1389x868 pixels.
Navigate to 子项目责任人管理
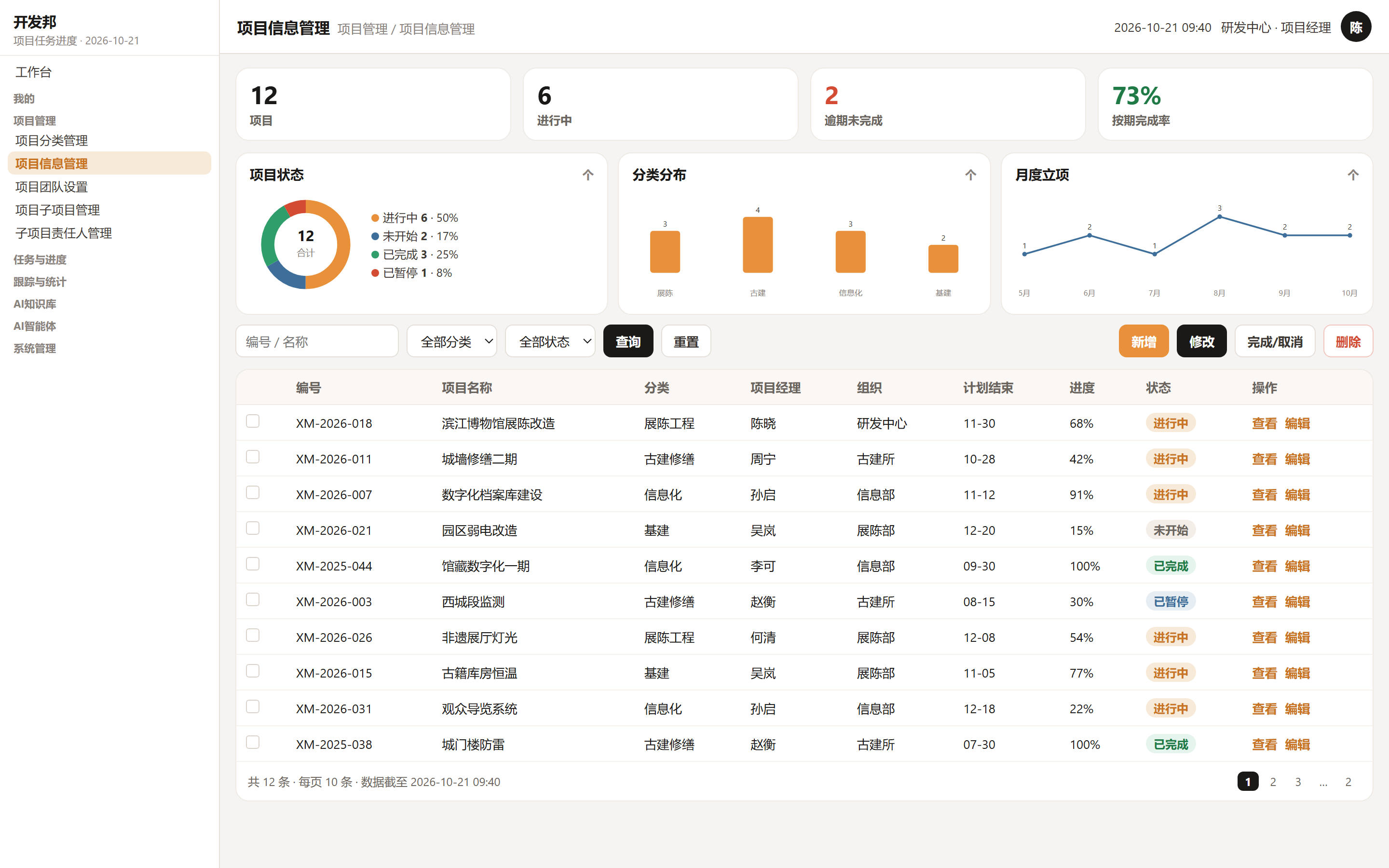(109, 233)
